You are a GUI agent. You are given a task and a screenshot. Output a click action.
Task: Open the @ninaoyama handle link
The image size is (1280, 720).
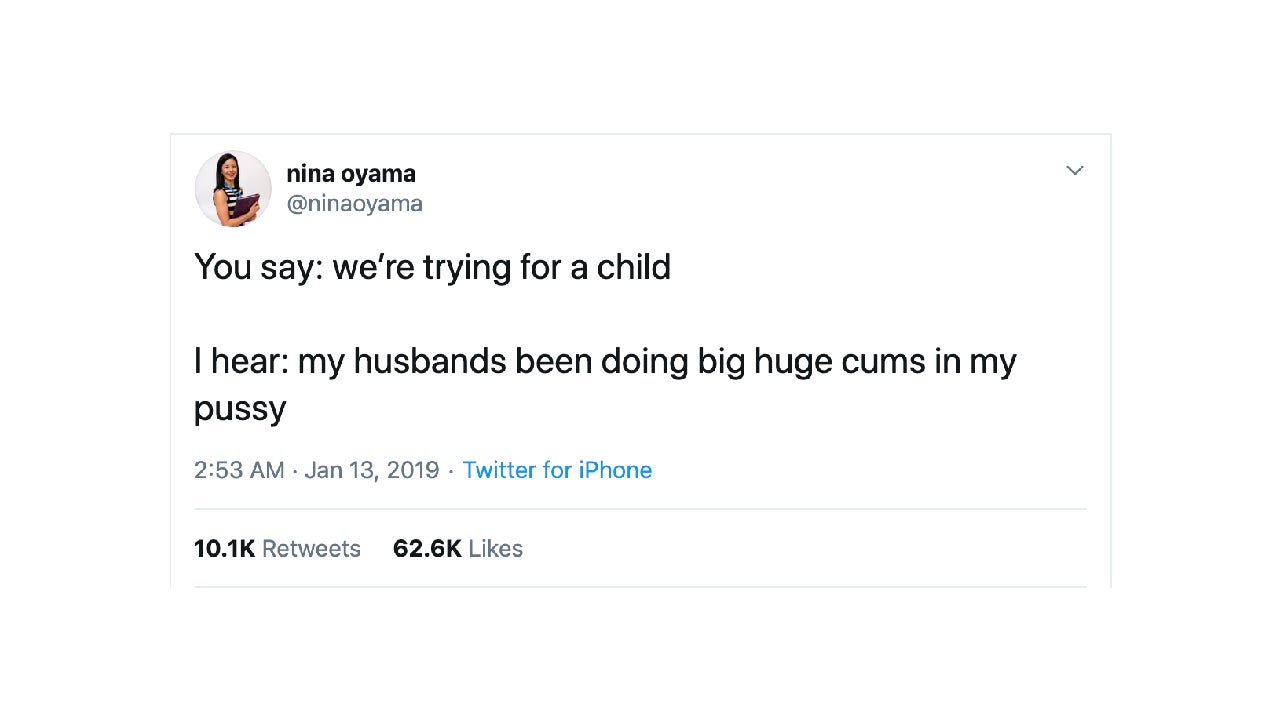(354, 204)
